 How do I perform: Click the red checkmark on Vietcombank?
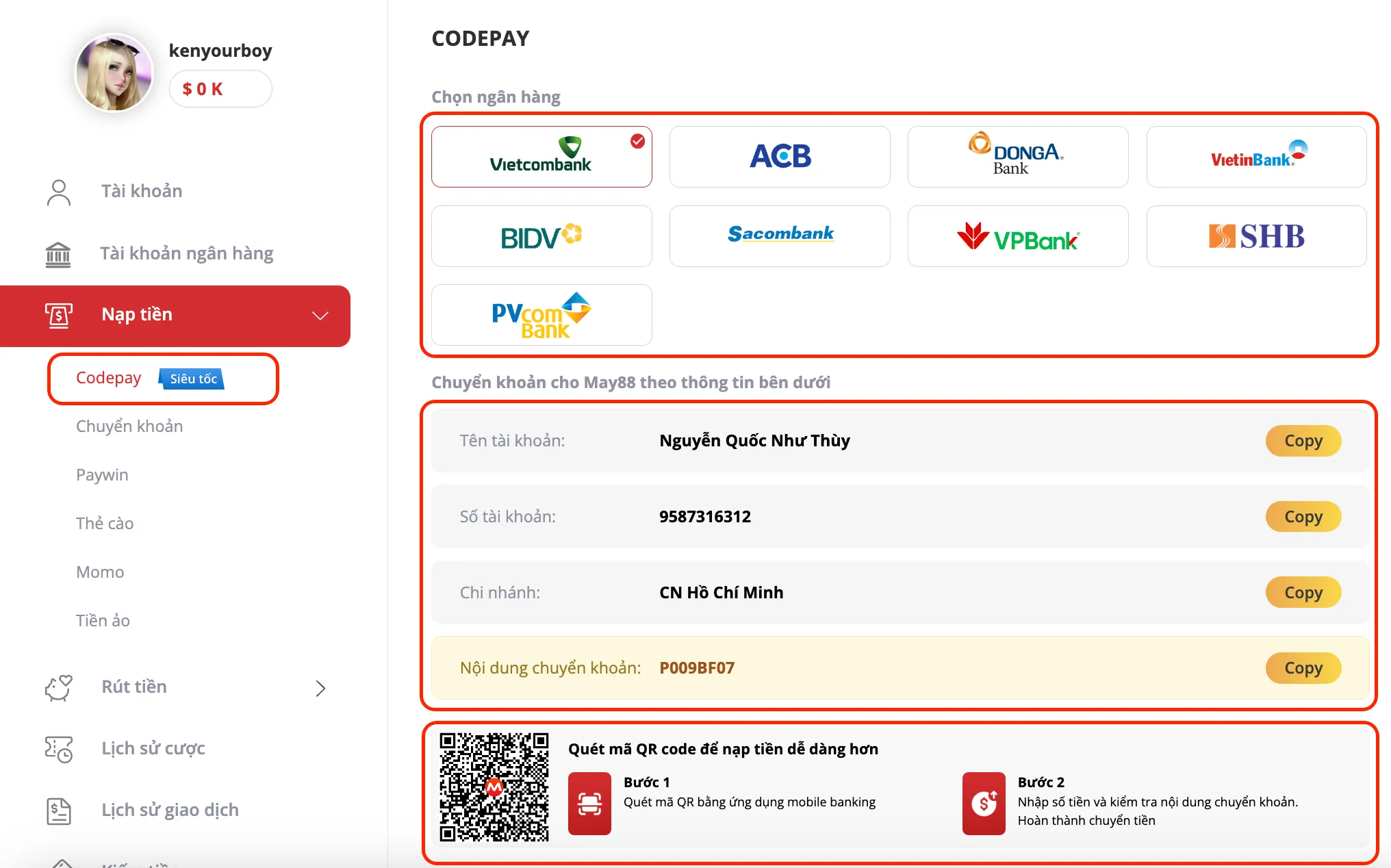[637, 141]
